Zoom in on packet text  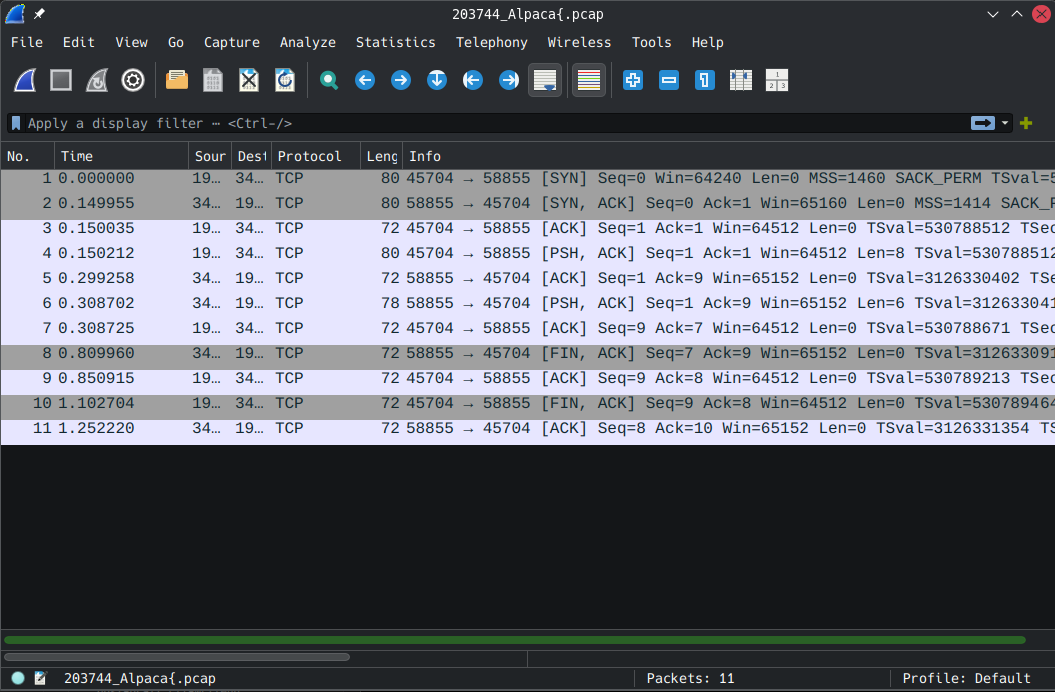pos(633,80)
